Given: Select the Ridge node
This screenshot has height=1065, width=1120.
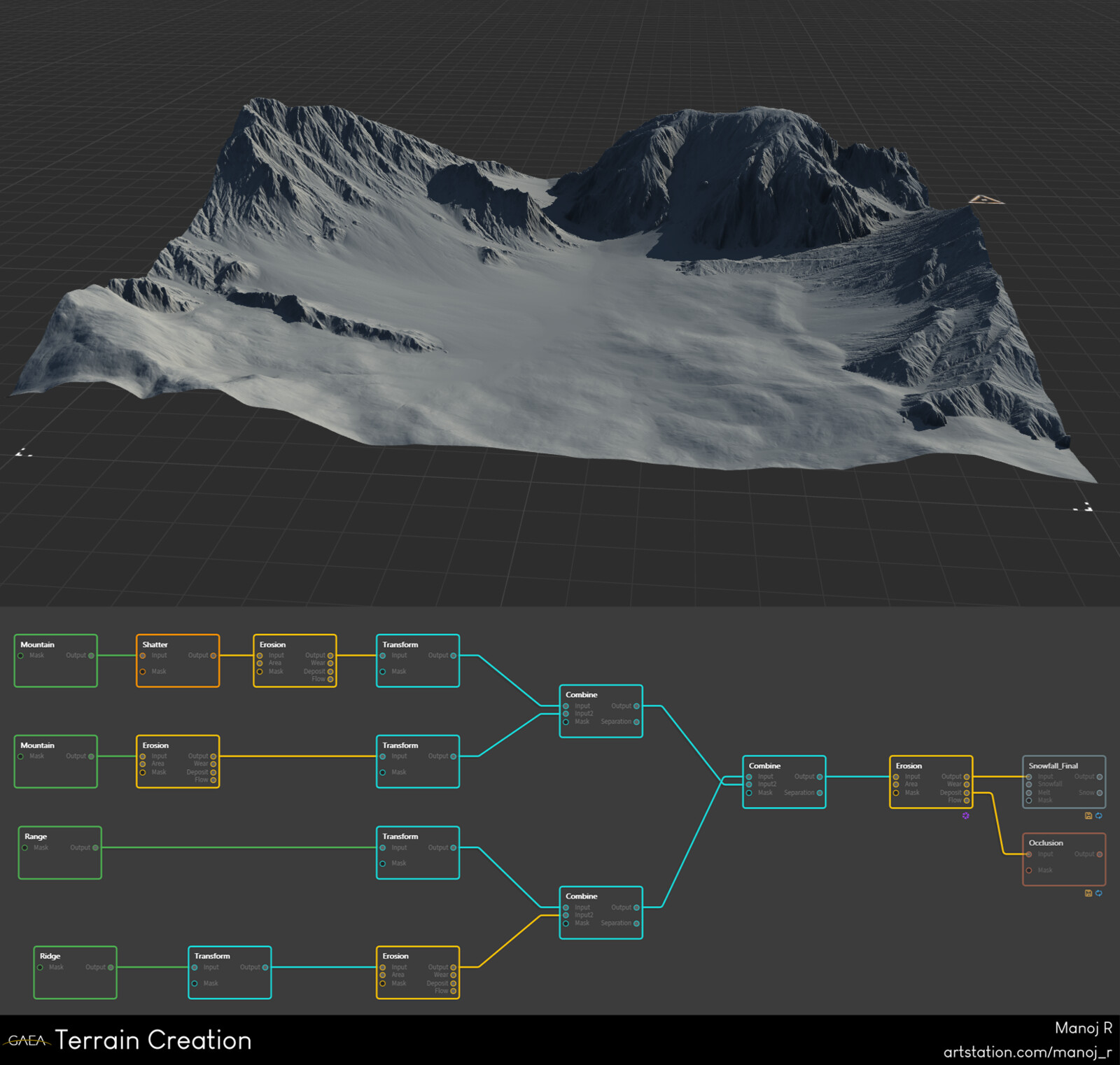Looking at the screenshot, I should pos(75,973).
